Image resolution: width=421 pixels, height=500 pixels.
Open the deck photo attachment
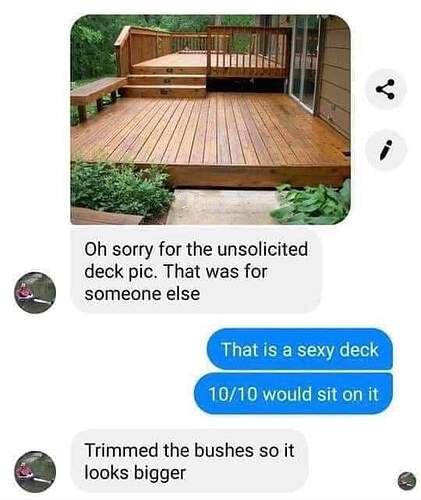click(210, 120)
